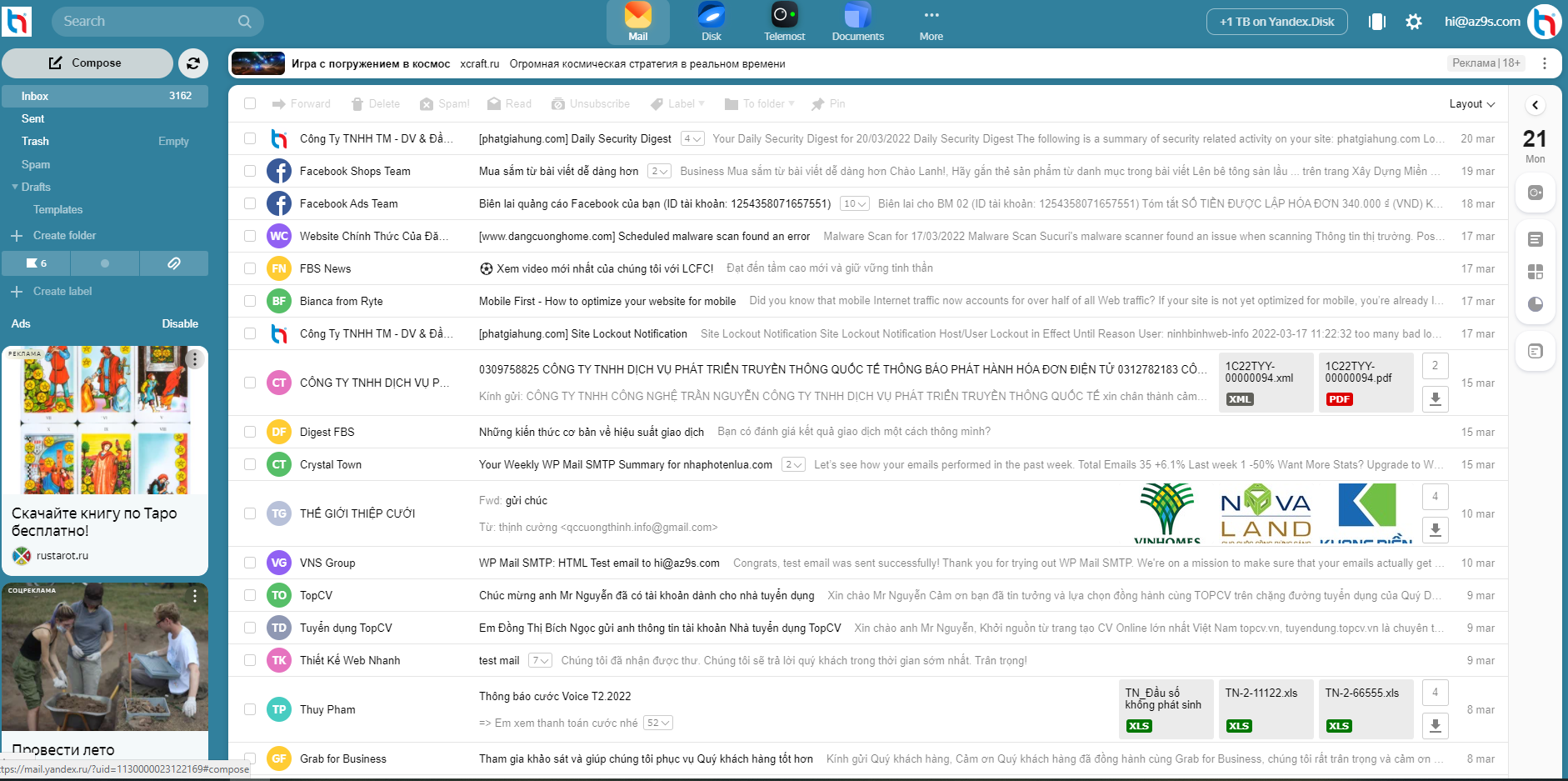This screenshot has width=1568, height=781.
Task: Switch to the Mail tab
Action: [x=637, y=22]
